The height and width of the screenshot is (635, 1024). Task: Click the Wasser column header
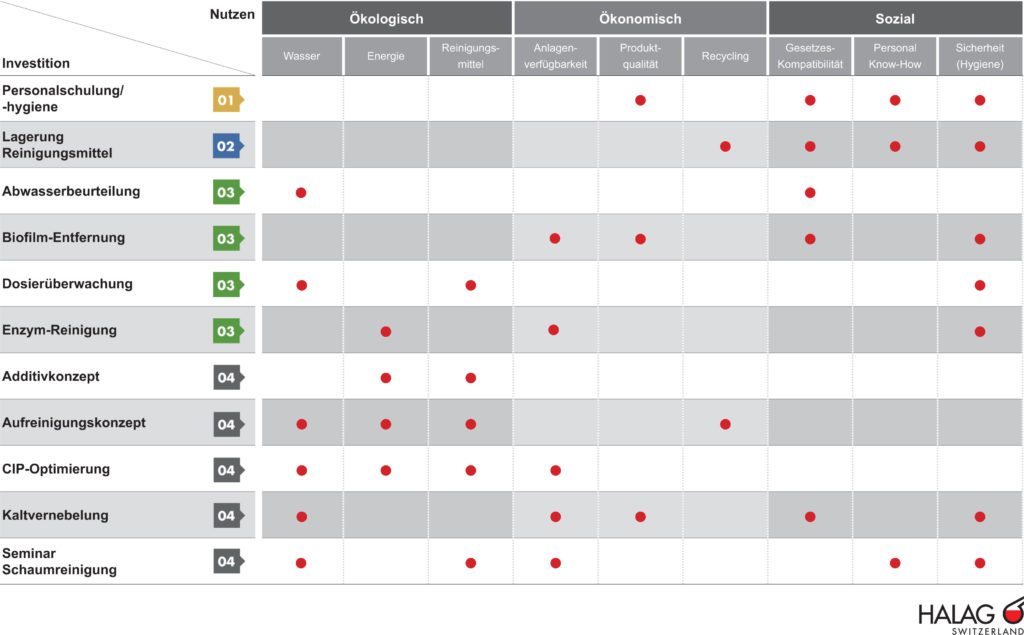point(302,56)
